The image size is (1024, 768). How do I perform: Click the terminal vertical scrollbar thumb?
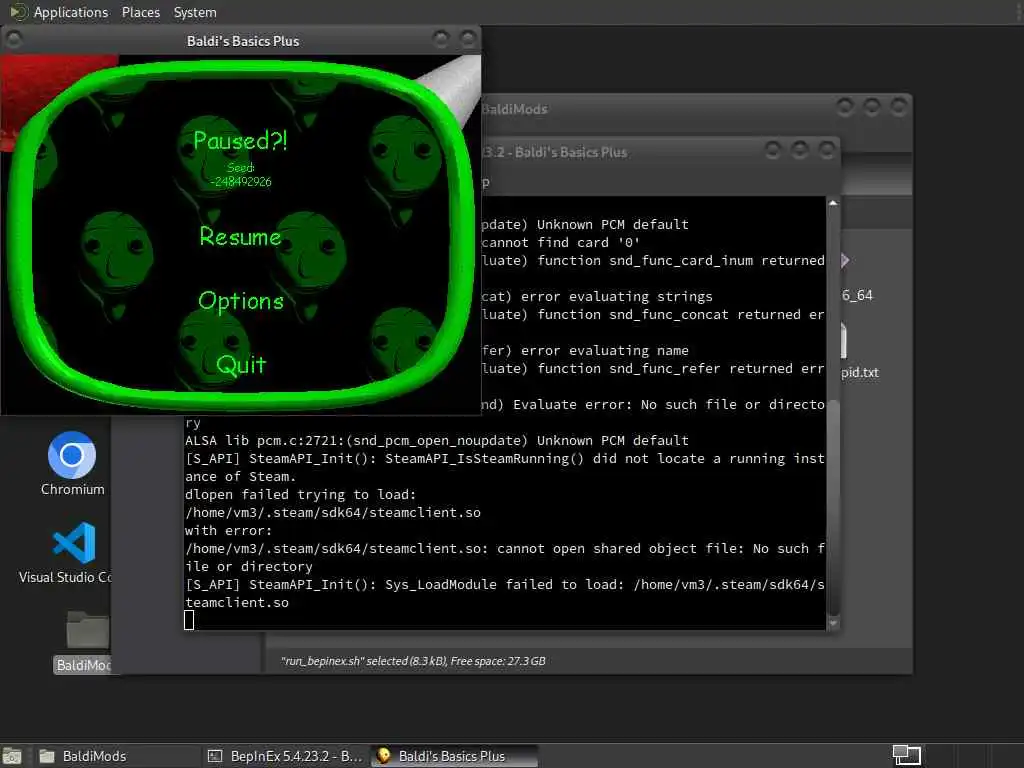tap(833, 506)
